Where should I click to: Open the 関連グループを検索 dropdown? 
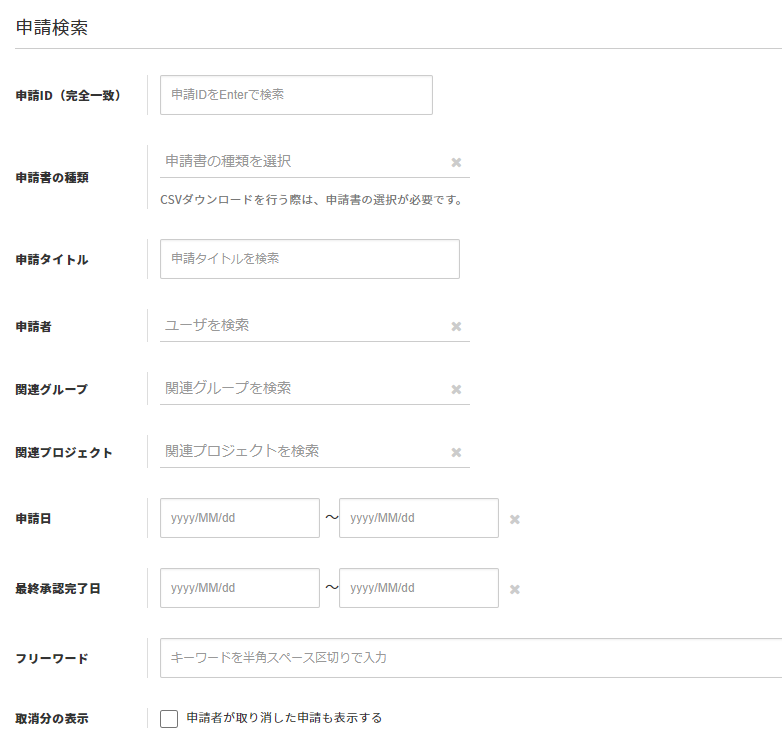click(300, 388)
